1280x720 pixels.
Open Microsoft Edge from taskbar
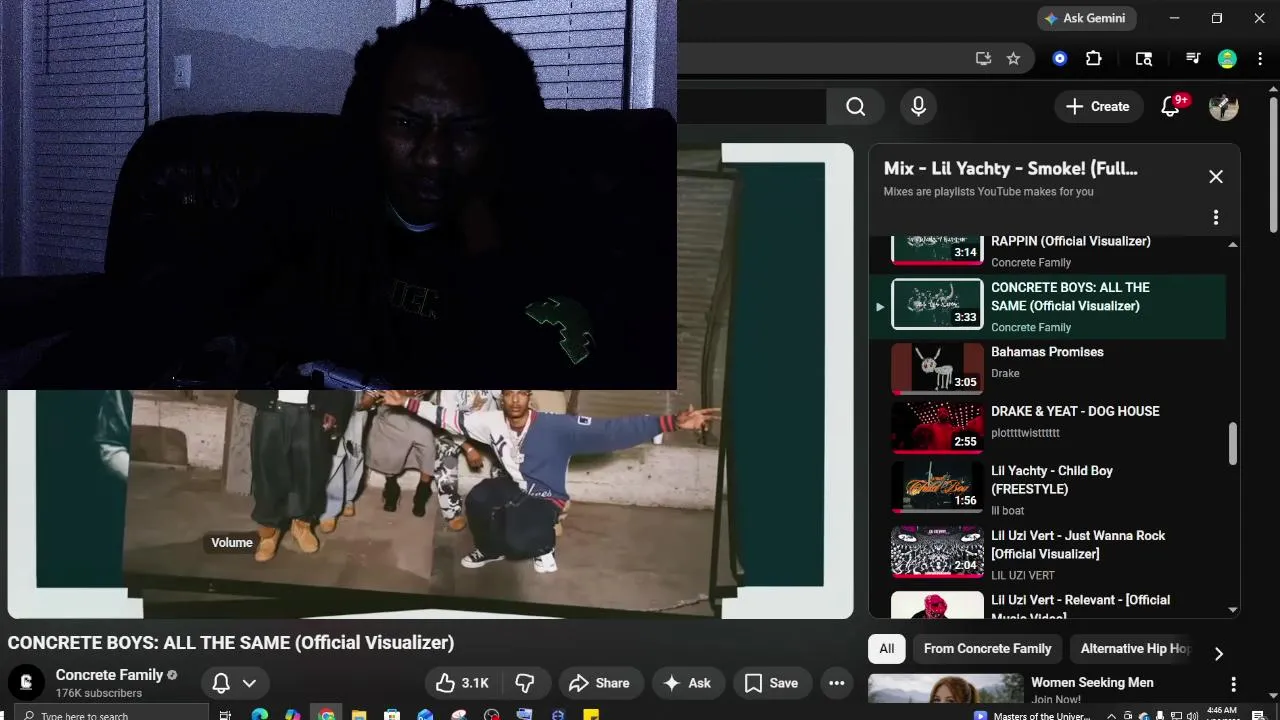pyautogui.click(x=259, y=714)
